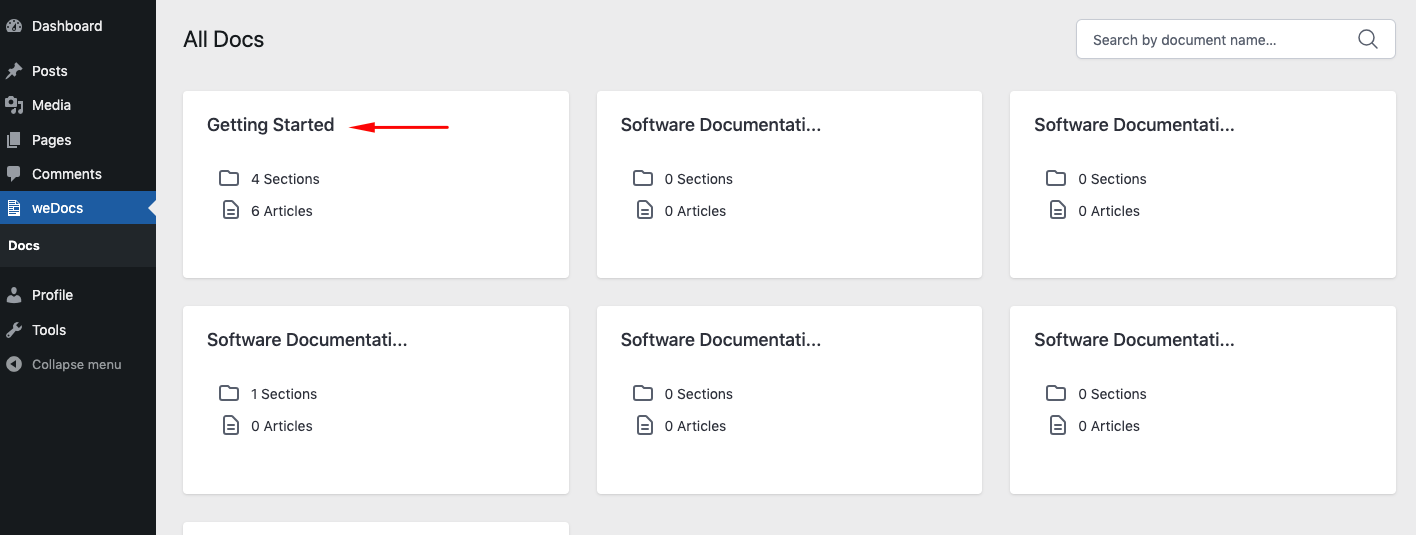Click the Profile user icon
Screen dimensions: 1416x535
(14, 295)
